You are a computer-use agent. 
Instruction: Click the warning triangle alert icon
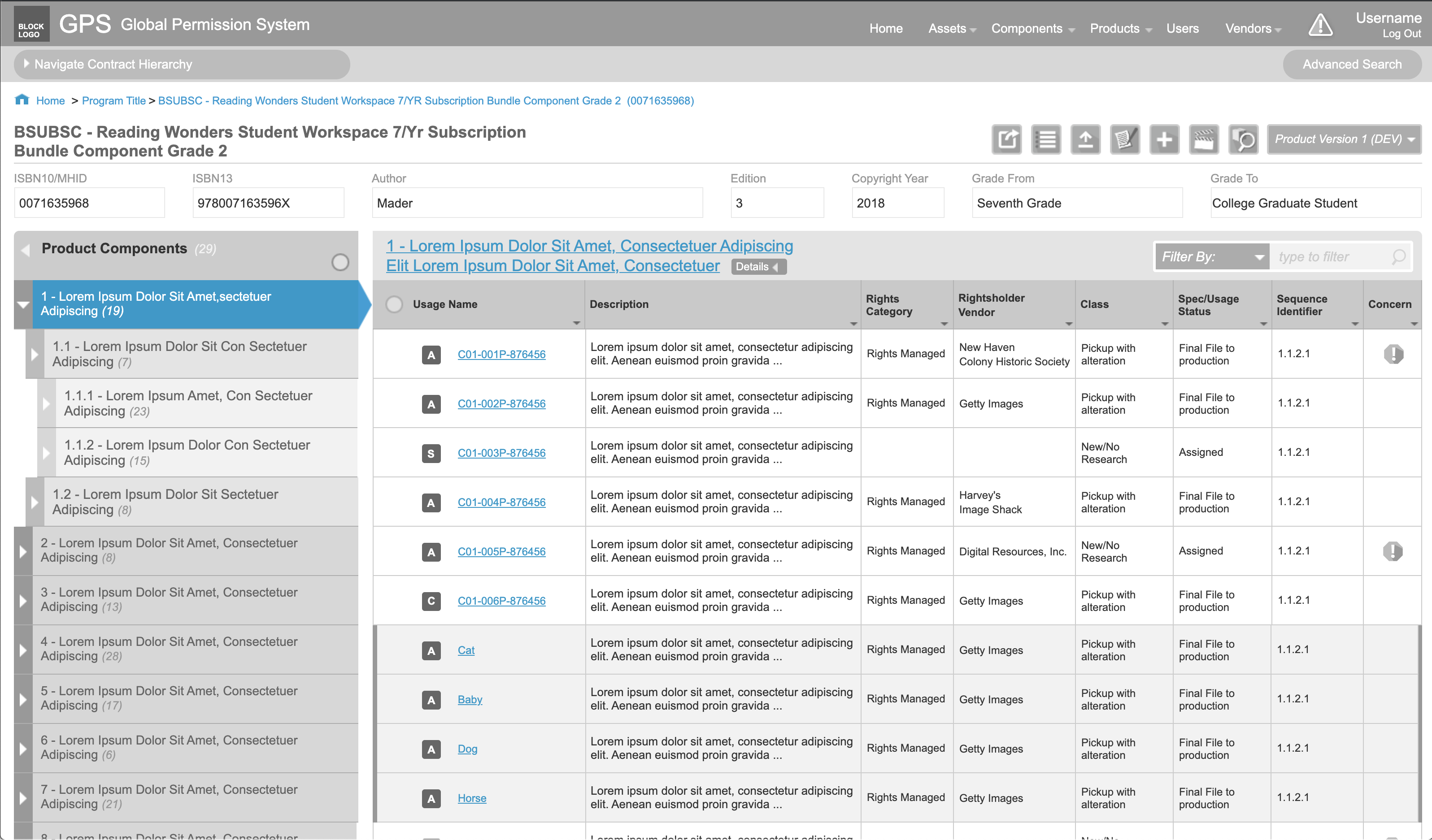pyautogui.click(x=1320, y=25)
